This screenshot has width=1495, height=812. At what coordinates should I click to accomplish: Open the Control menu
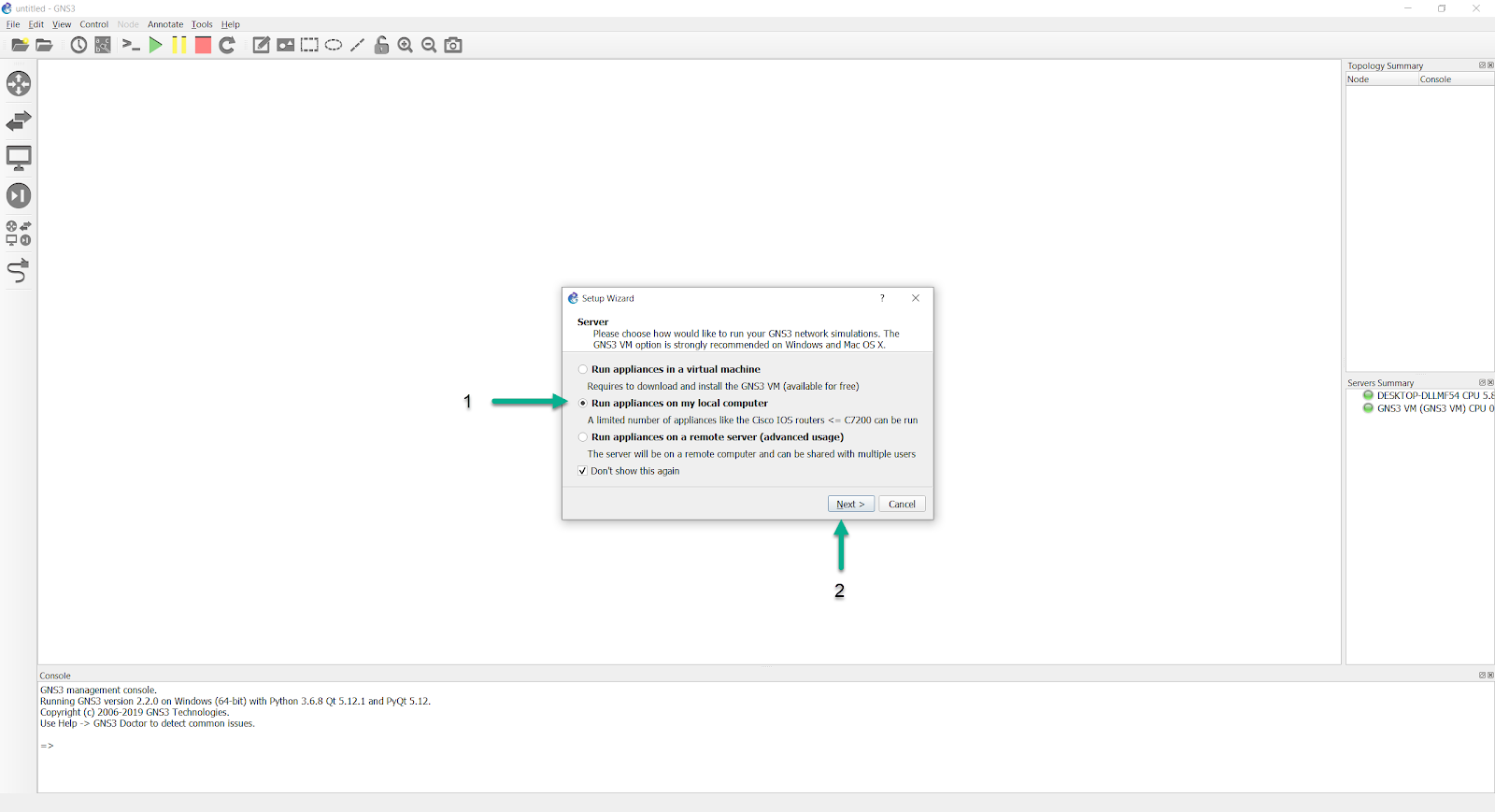[93, 24]
